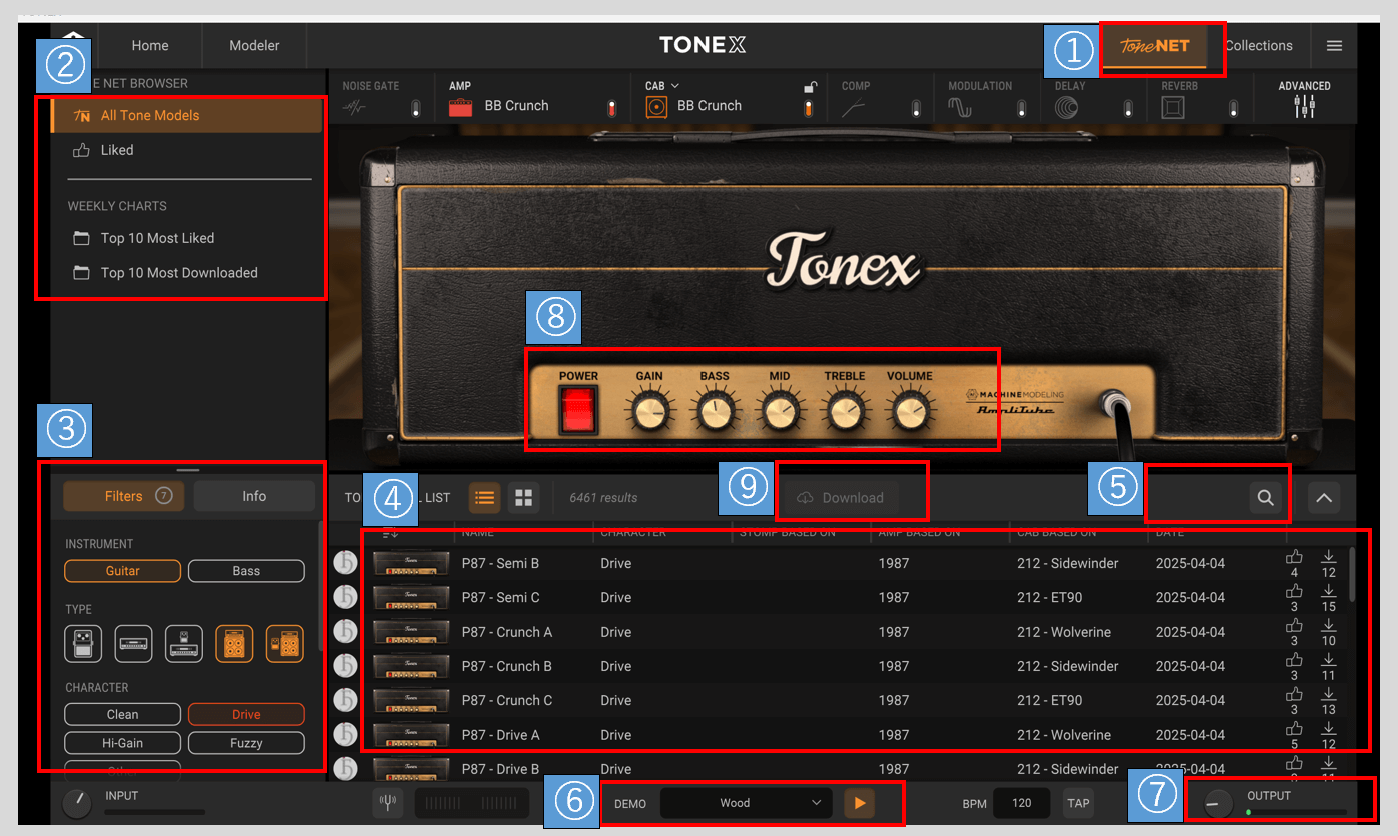Toggle the Comp on/off switch

(x=915, y=108)
